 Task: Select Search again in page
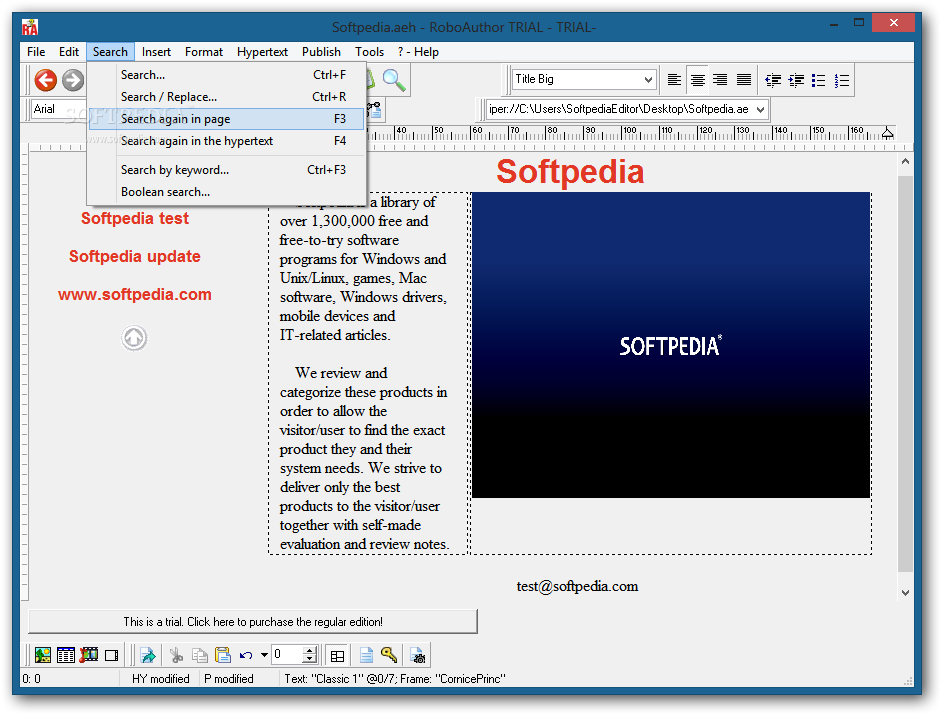coord(226,119)
